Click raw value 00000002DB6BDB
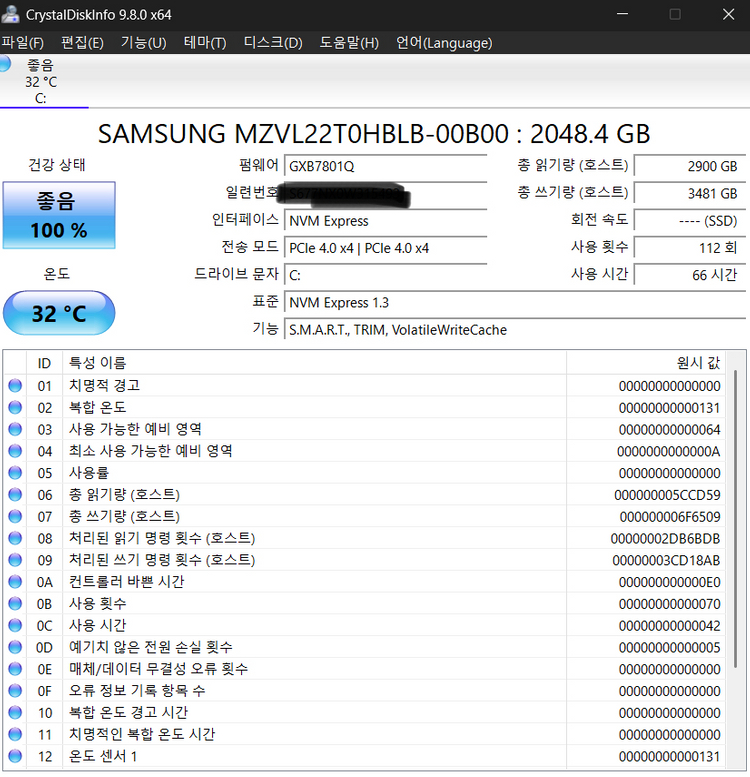Image resolution: width=750 pixels, height=777 pixels. pyautogui.click(x=665, y=539)
